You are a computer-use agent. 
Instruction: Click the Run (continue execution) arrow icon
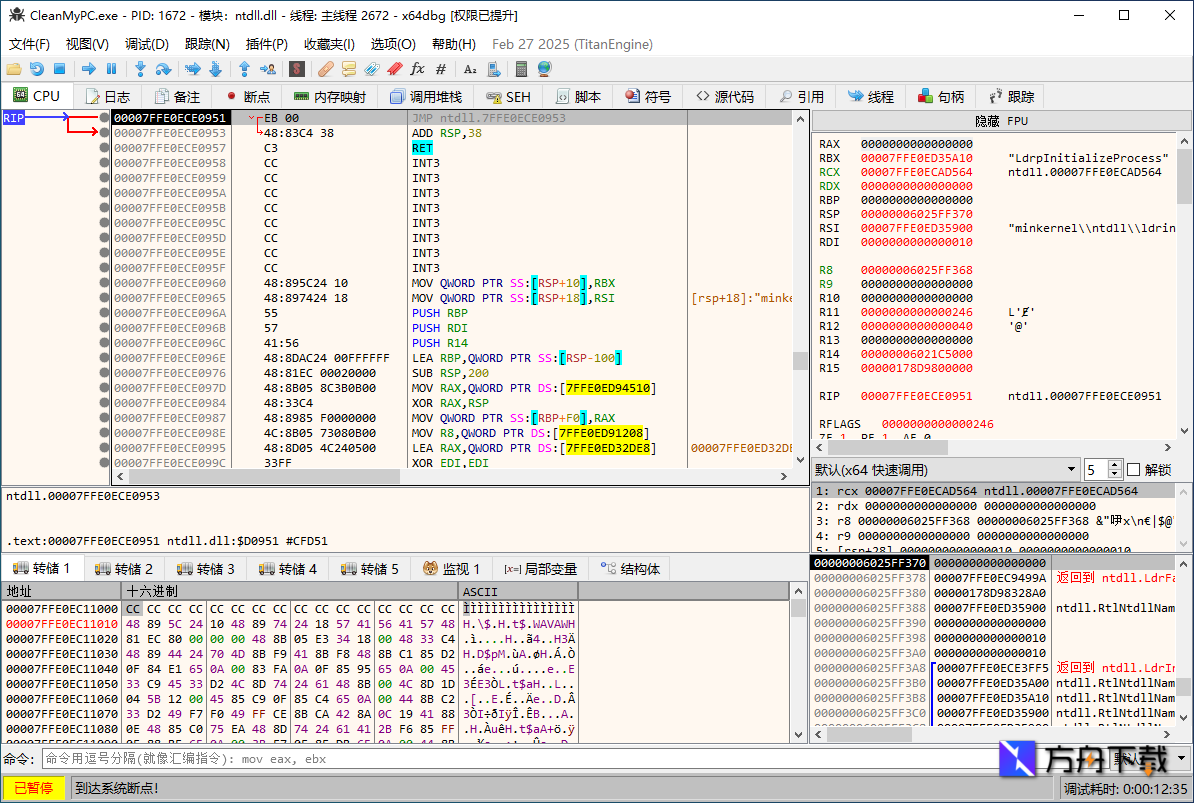point(87,69)
